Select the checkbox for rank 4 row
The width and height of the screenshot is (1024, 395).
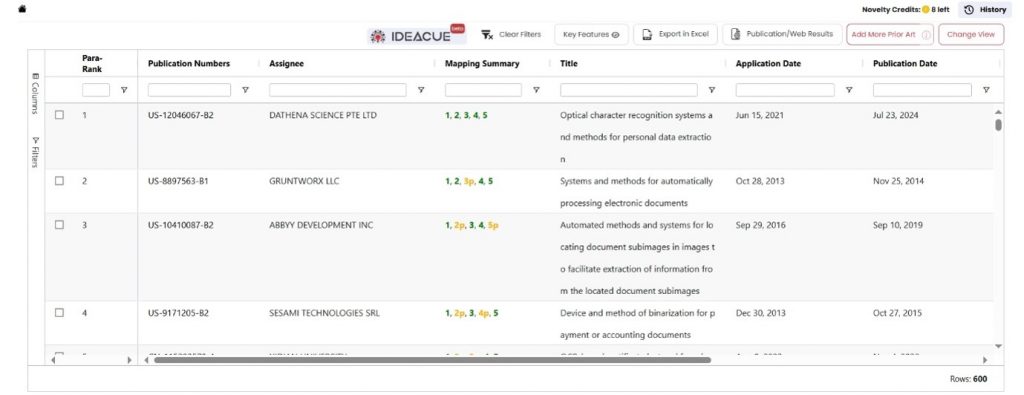(x=59, y=313)
